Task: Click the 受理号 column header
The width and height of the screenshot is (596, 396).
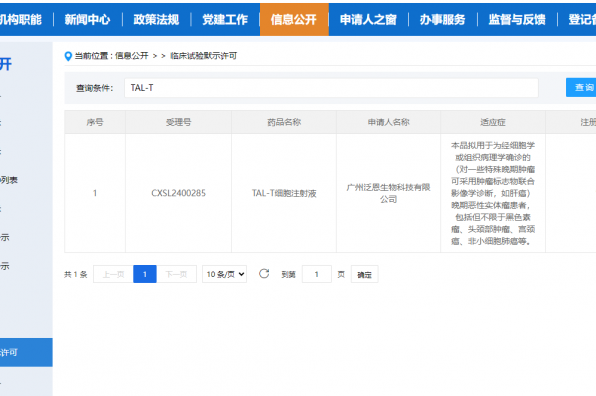Action: [178, 122]
